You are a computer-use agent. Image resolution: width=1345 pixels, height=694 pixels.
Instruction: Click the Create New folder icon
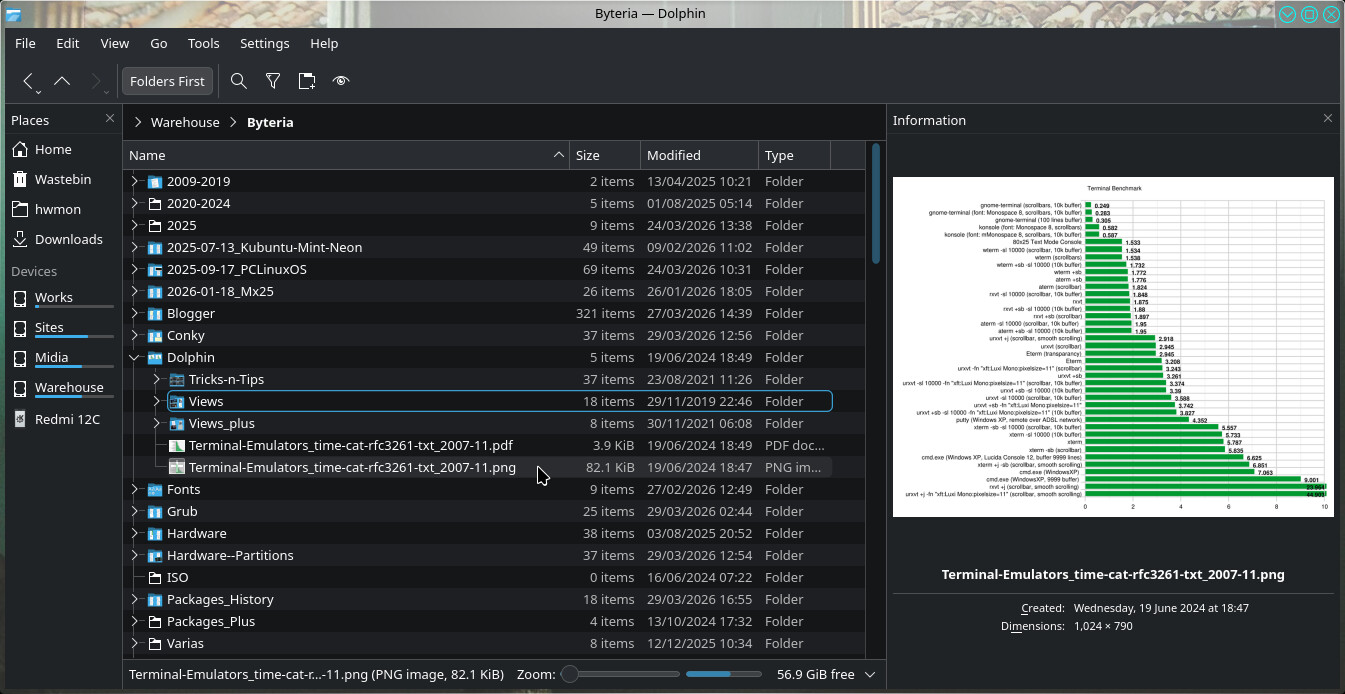pyautogui.click(x=307, y=81)
